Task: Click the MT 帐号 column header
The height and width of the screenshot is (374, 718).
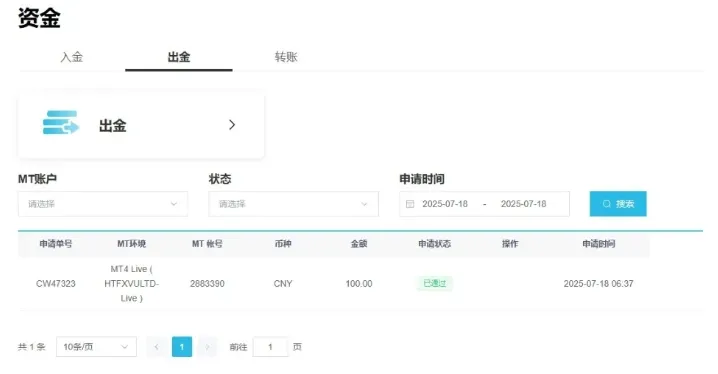Action: [x=207, y=244]
